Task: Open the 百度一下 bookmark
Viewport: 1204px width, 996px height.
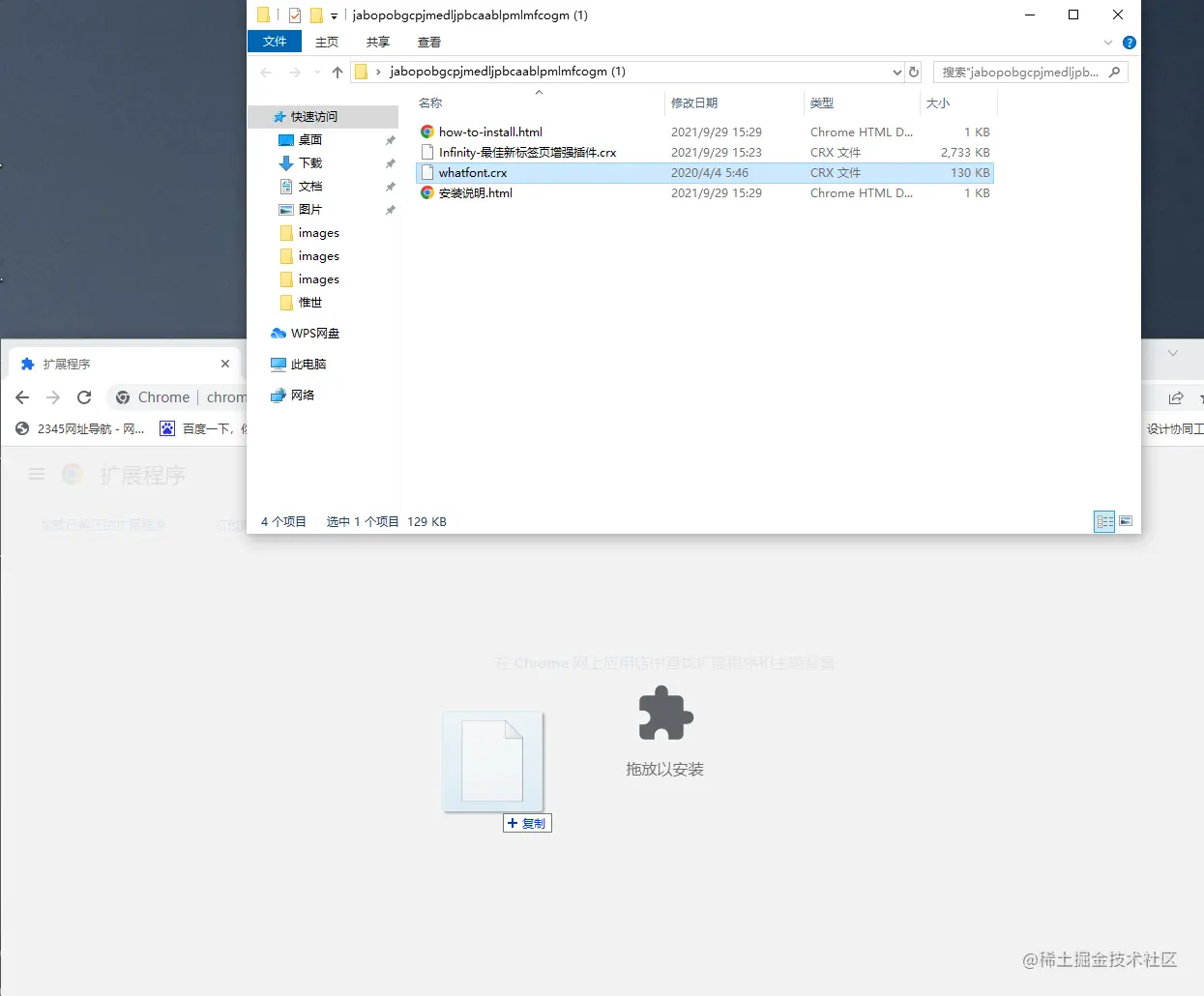Action: [203, 428]
